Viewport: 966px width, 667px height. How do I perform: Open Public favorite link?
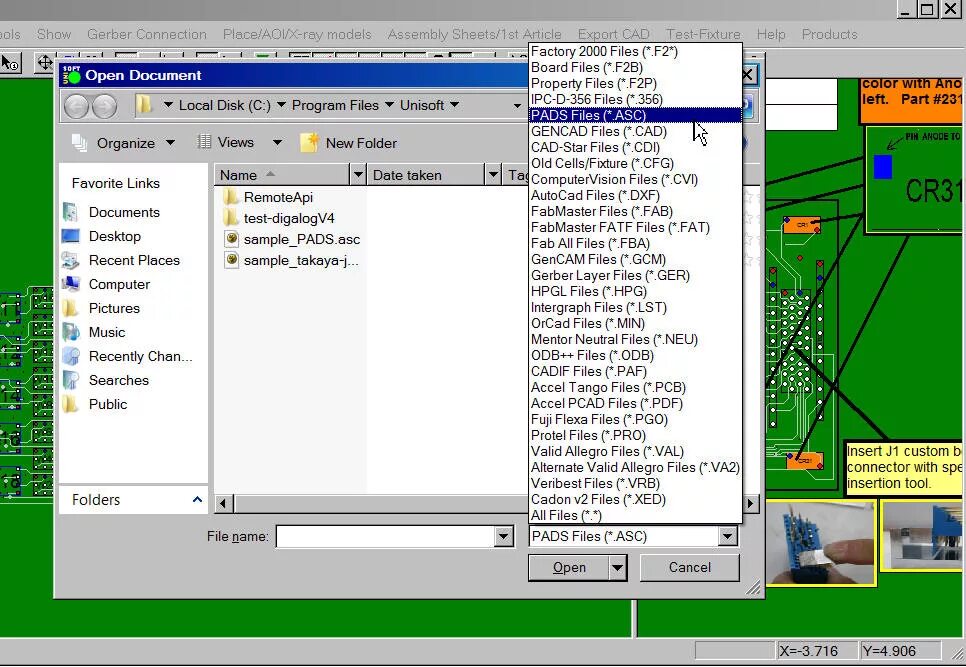click(x=108, y=405)
